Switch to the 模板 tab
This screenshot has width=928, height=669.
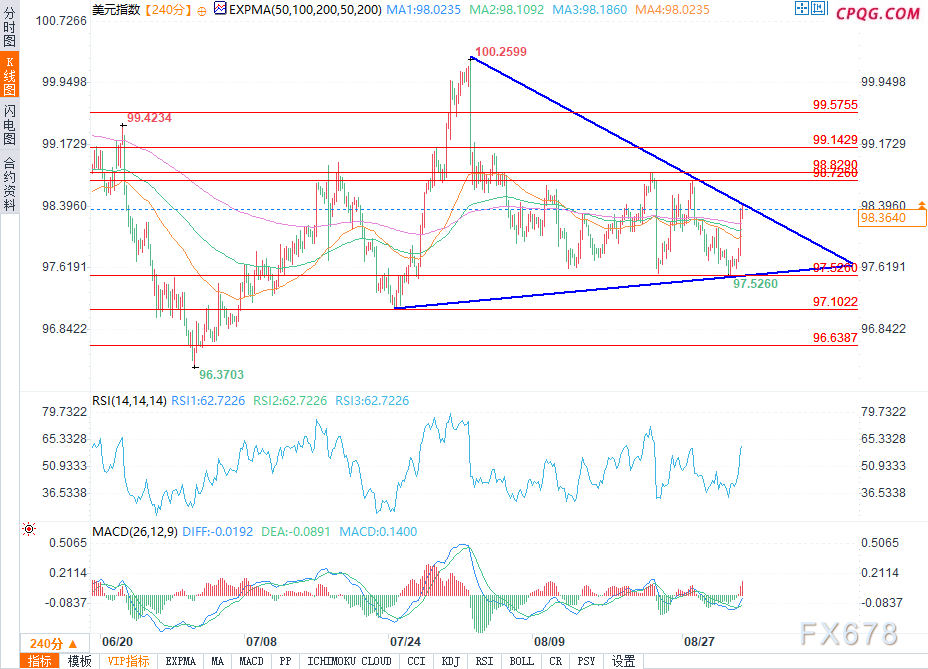79,661
